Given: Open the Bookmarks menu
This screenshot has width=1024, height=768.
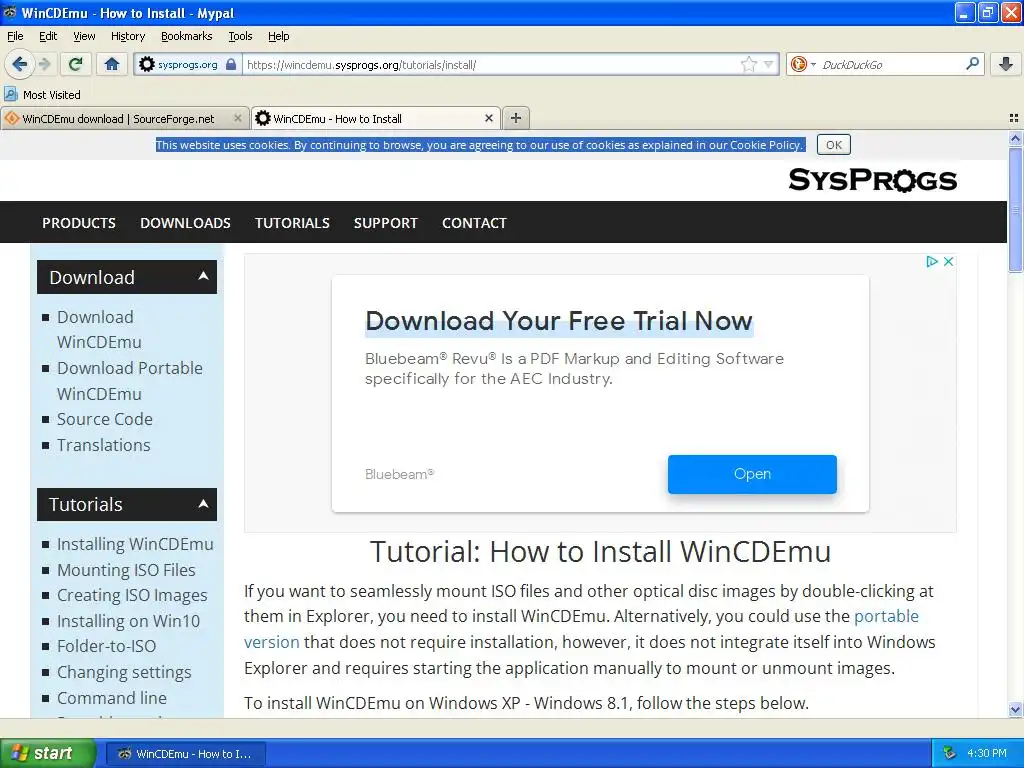Looking at the screenshot, I should click(x=187, y=36).
